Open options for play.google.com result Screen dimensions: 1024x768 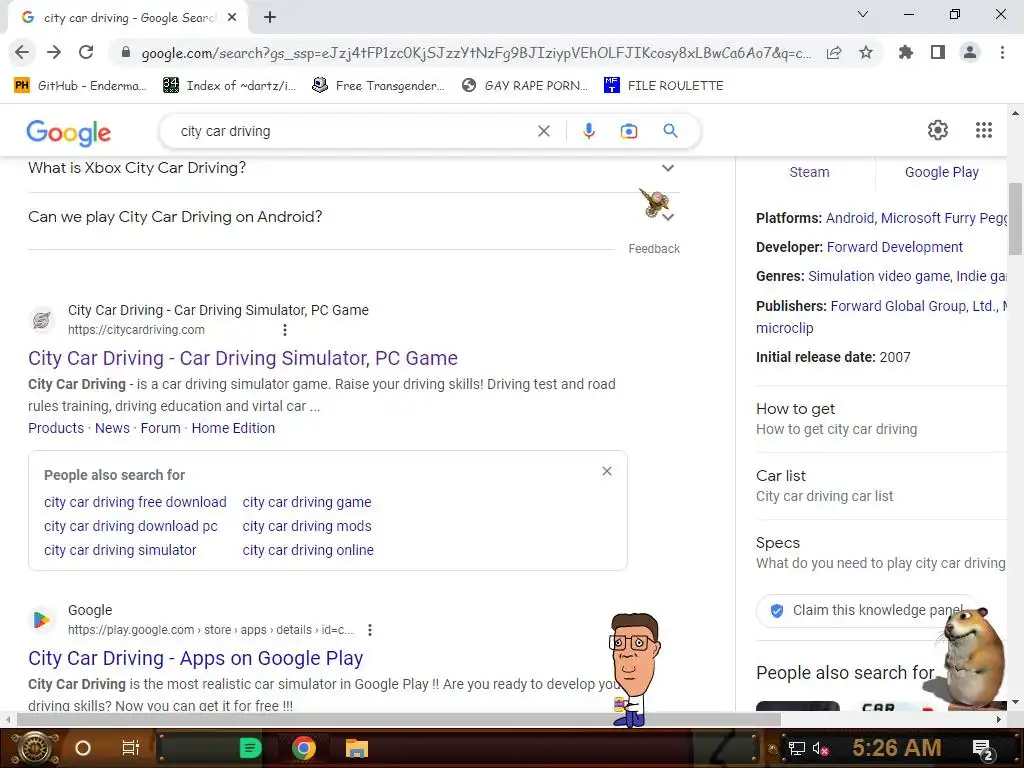(370, 630)
